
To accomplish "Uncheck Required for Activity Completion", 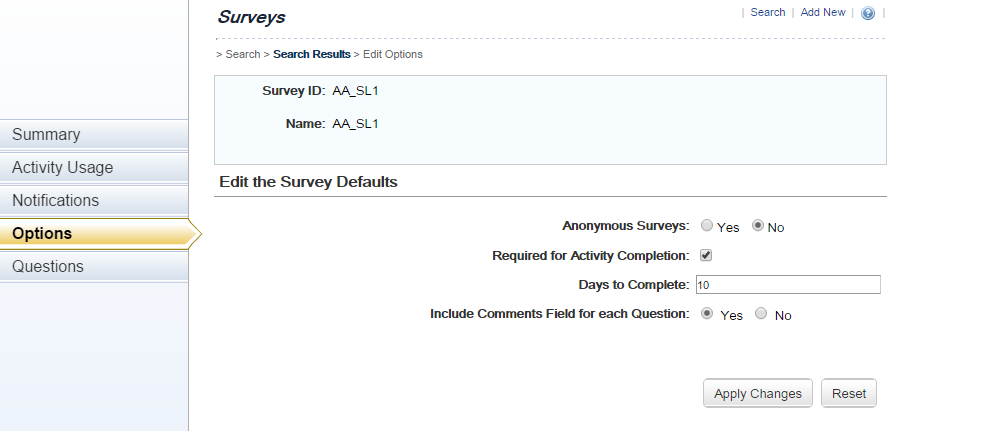I will pos(706,255).
